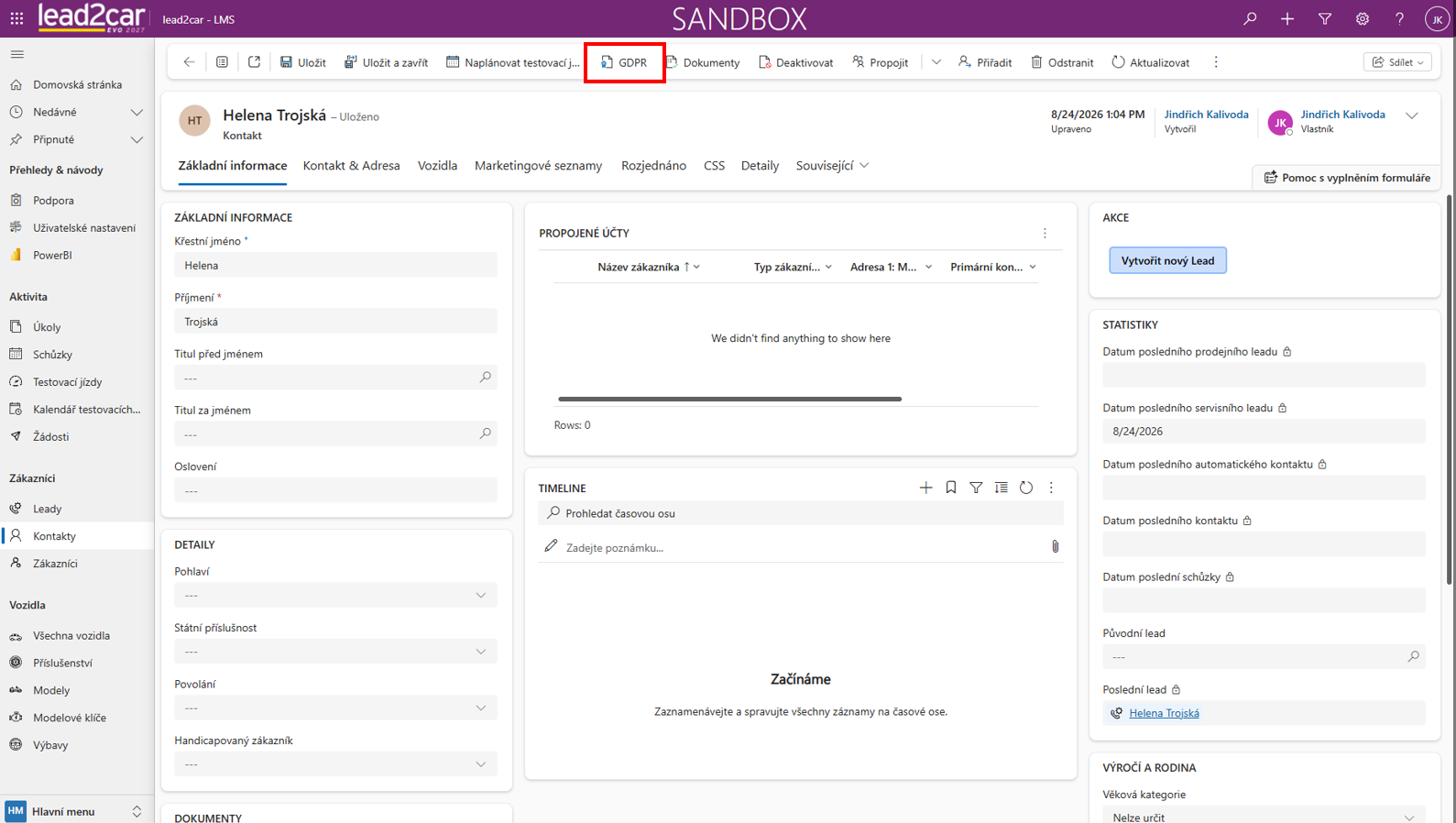1456x823 pixels.
Task: Switch to the Vozidla tab
Action: [x=437, y=166]
